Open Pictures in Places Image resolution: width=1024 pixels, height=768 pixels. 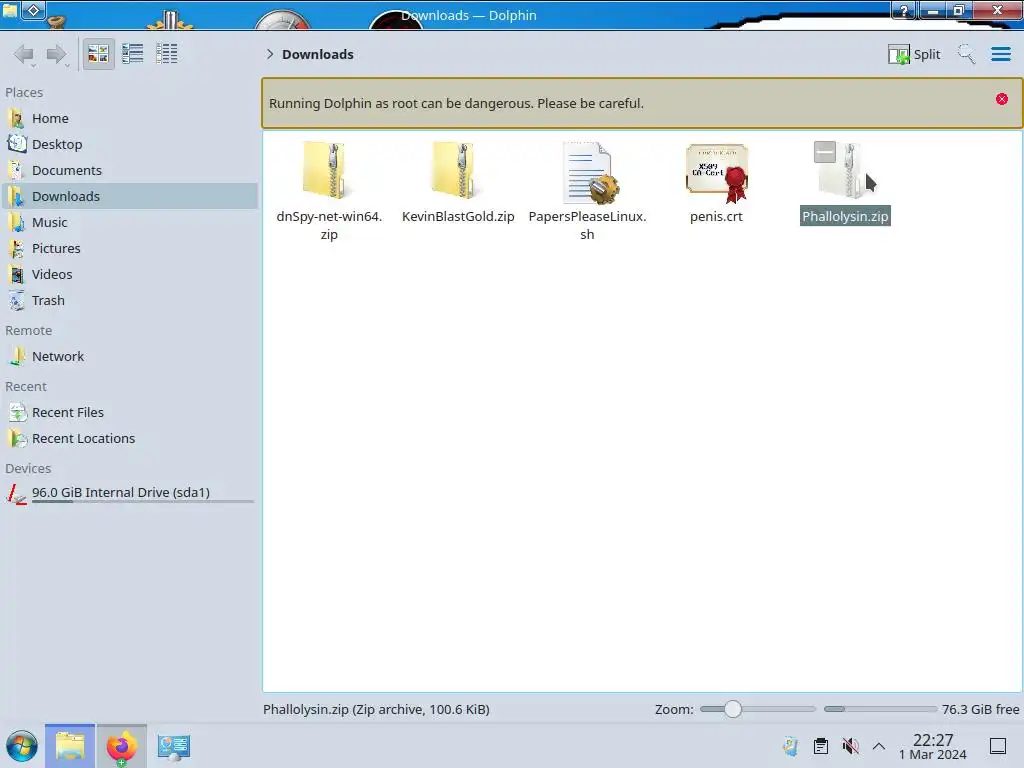pos(129,249)
